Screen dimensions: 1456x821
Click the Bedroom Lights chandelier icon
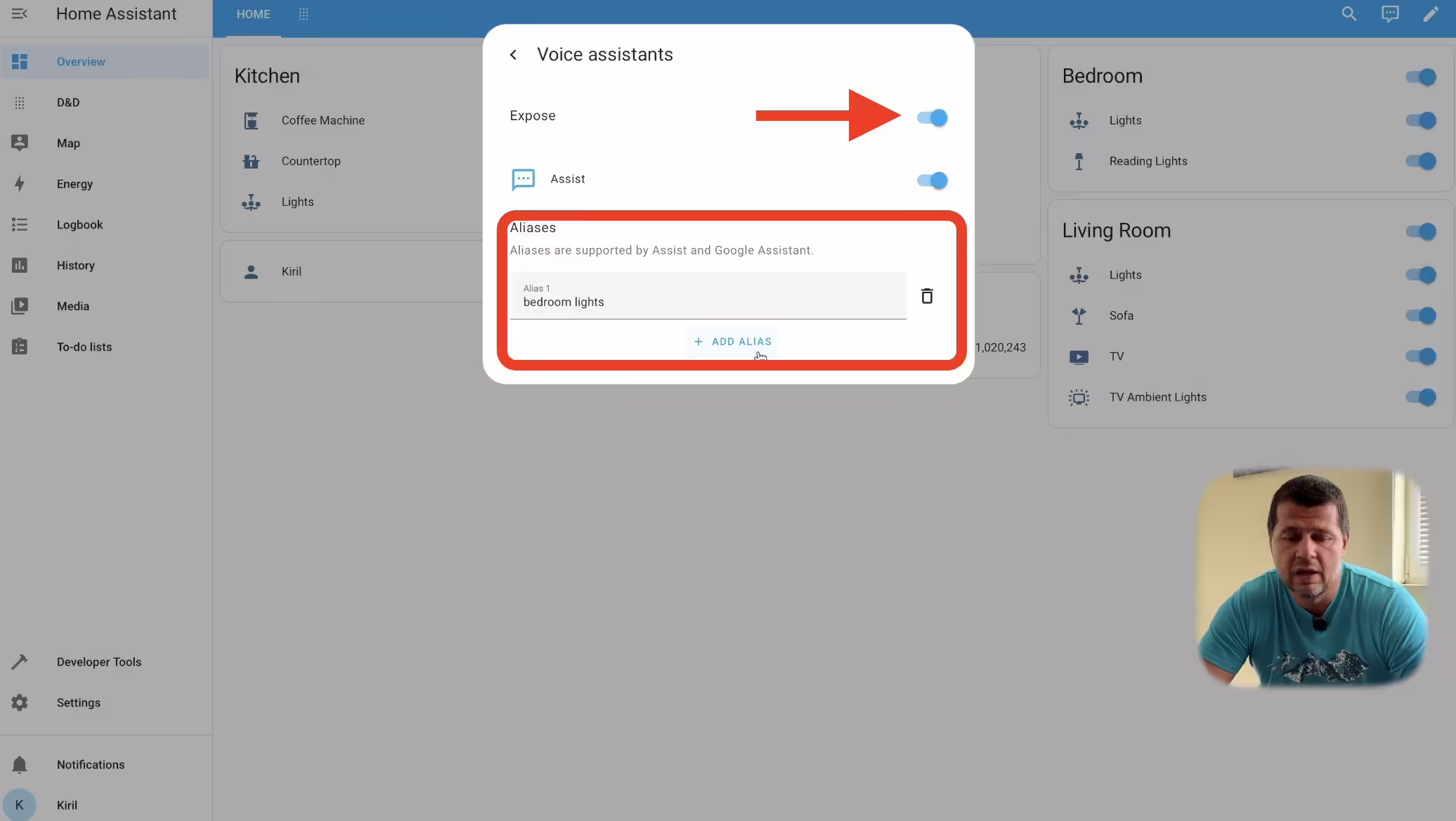tap(1079, 121)
